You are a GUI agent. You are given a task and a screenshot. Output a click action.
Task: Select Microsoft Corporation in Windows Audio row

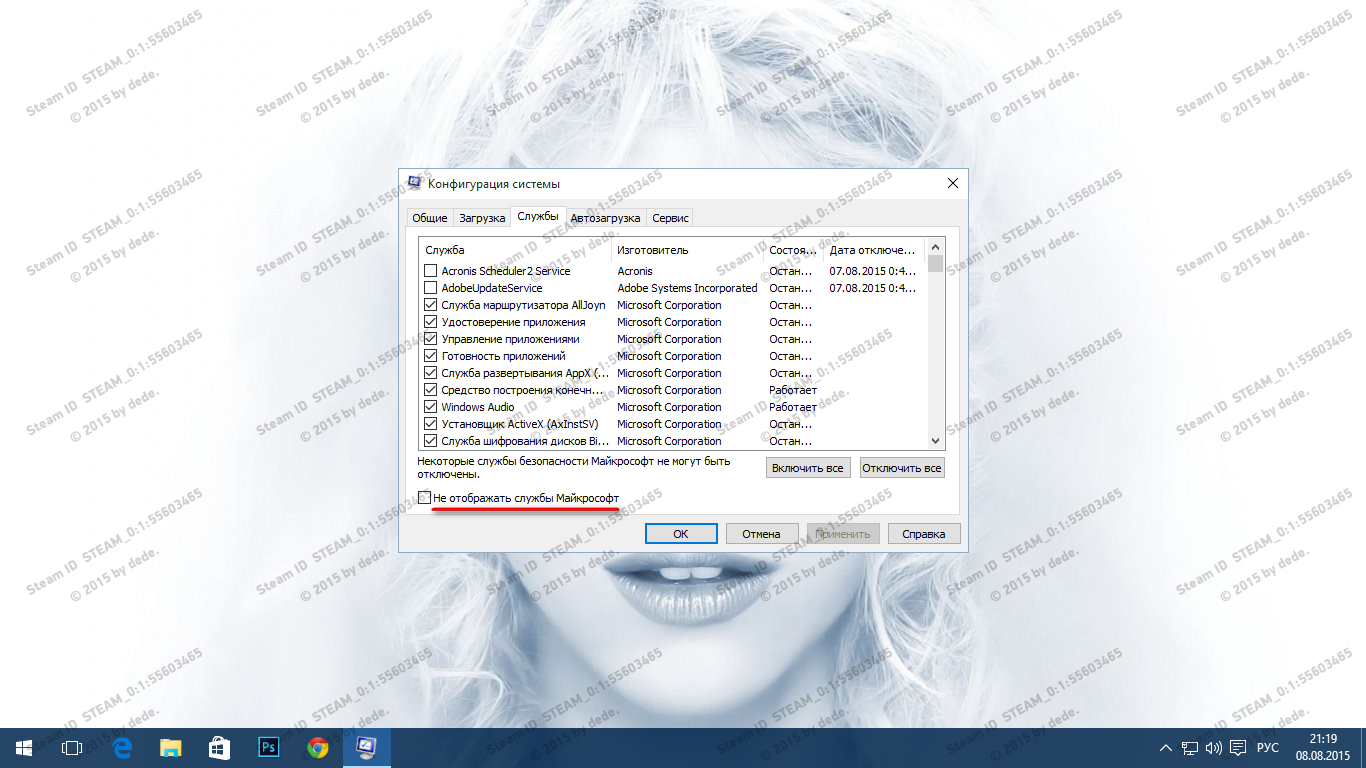click(x=669, y=407)
